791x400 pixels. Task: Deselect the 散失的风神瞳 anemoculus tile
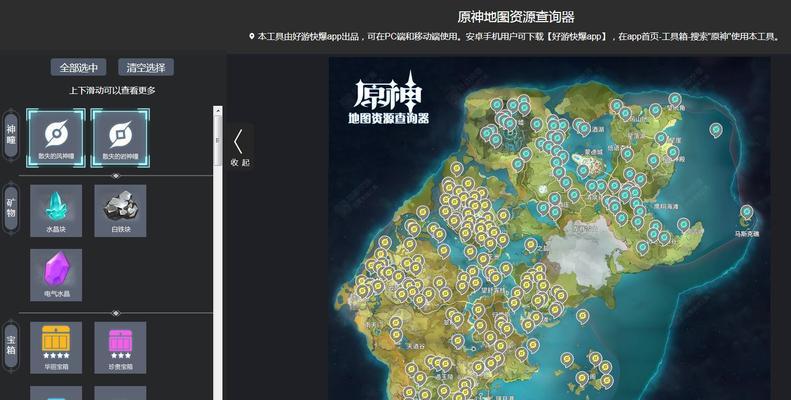tap(56, 138)
